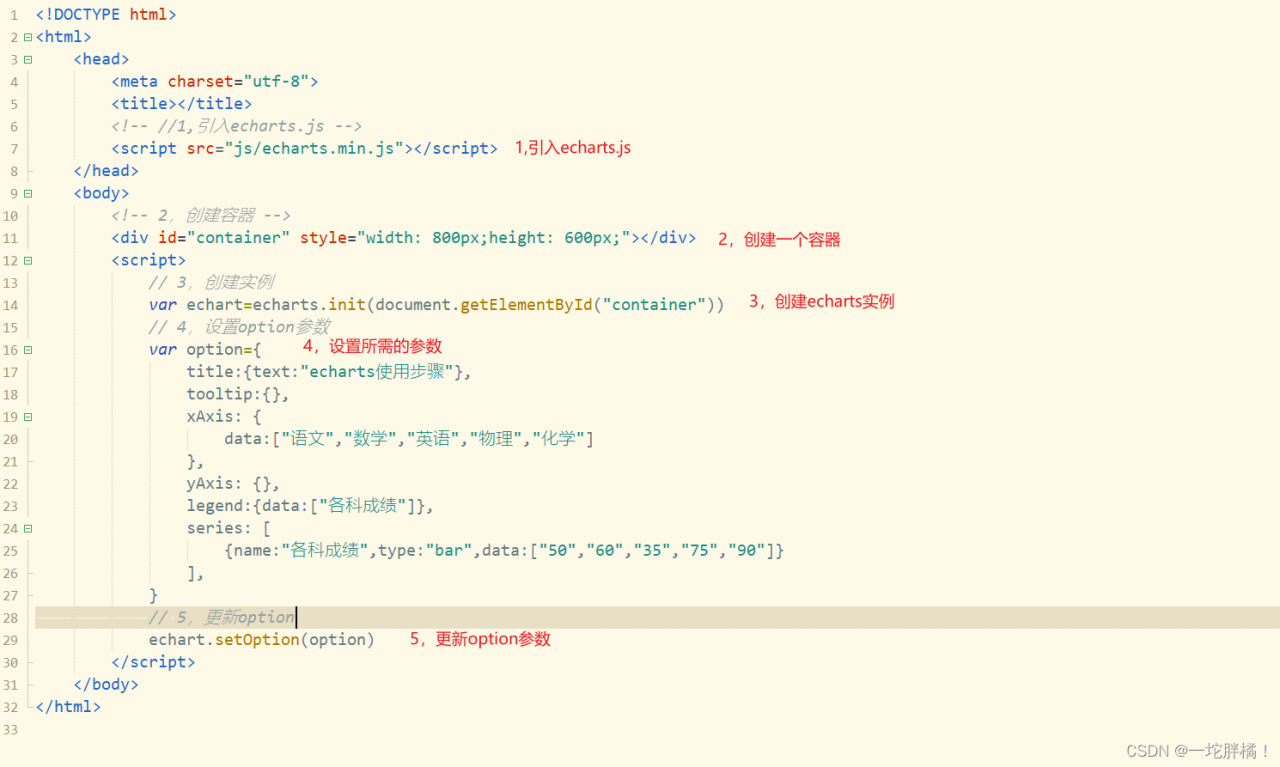Screen dimensions: 1280x767
Task: Click the <!DOCTYPE html> declaration
Action: coord(106,15)
